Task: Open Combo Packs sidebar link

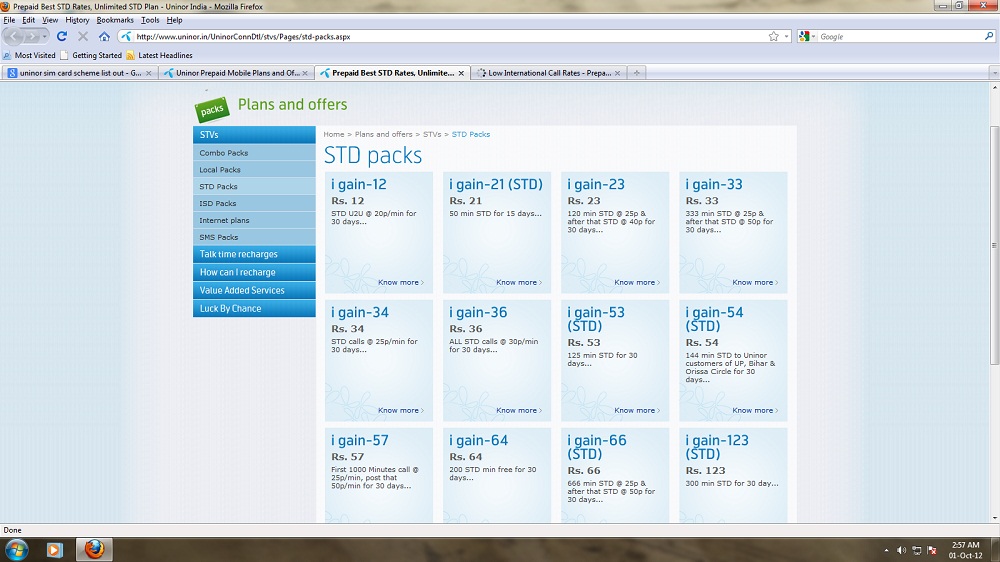Action: [254, 152]
